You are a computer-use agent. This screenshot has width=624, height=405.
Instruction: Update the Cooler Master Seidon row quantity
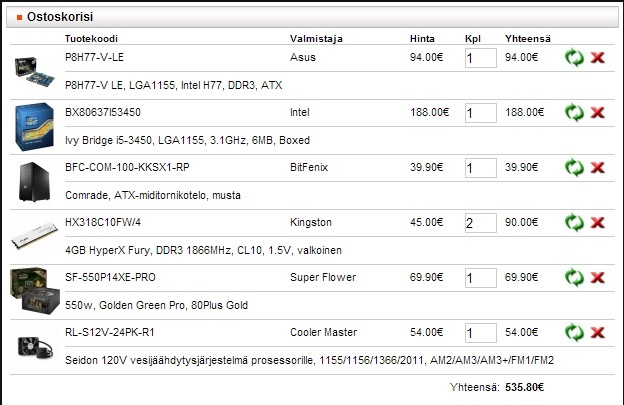[574, 332]
